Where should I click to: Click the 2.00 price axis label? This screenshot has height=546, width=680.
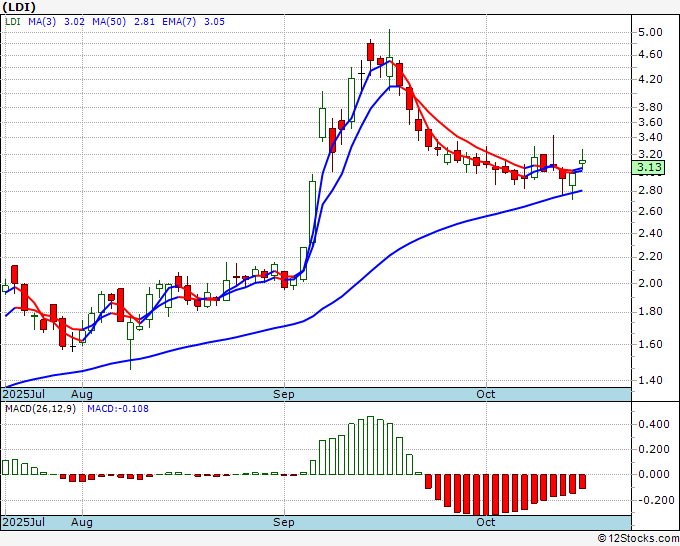pos(650,283)
